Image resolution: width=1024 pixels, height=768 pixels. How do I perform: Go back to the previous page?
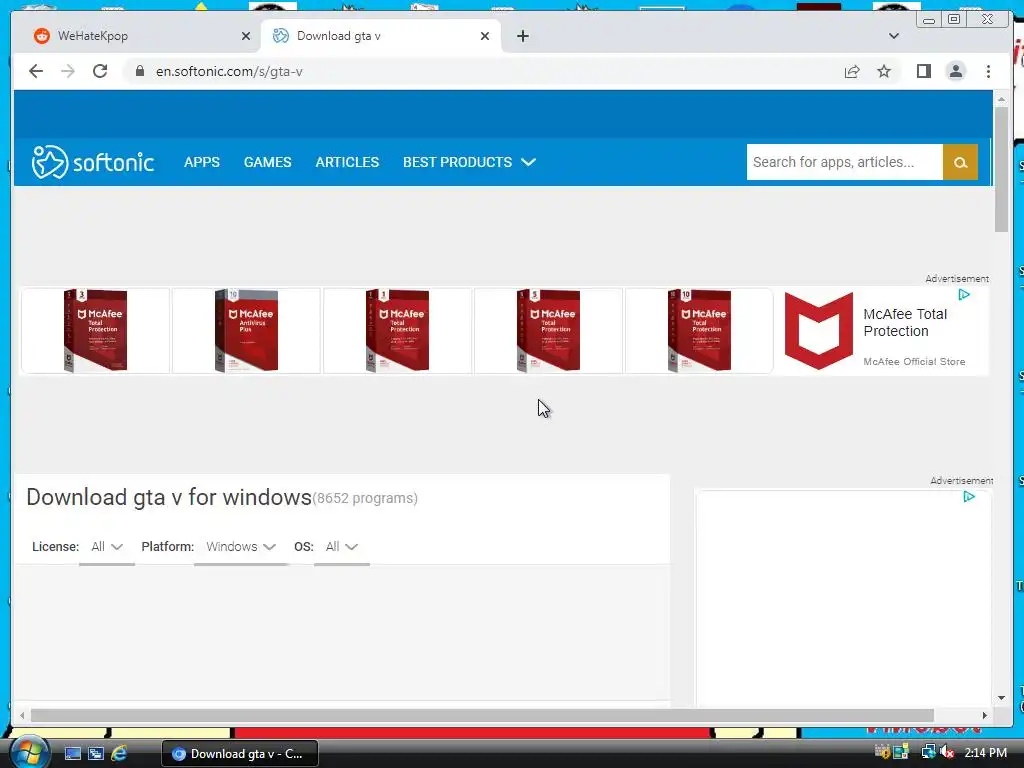pyautogui.click(x=36, y=71)
